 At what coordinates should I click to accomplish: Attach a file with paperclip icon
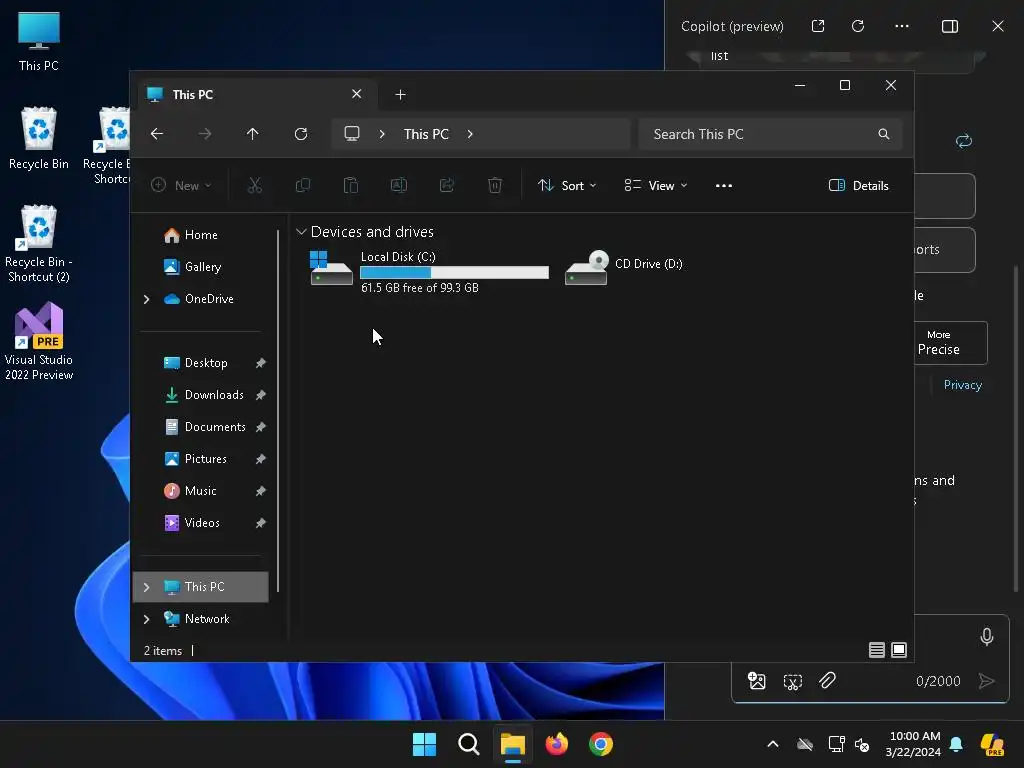pos(827,681)
